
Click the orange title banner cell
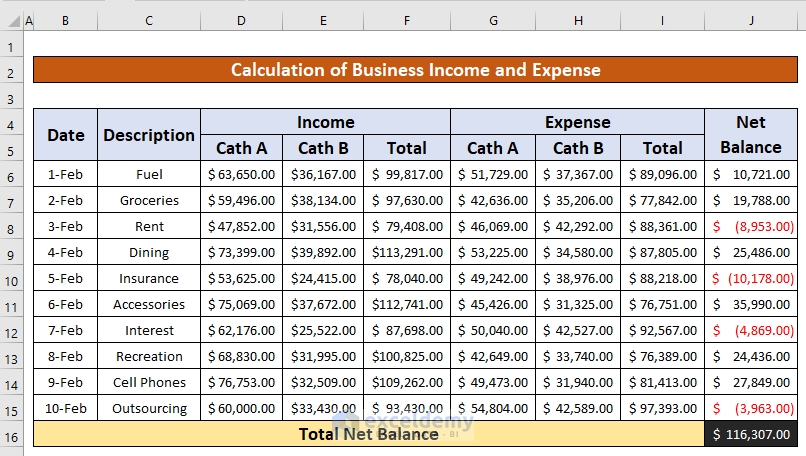[x=415, y=70]
